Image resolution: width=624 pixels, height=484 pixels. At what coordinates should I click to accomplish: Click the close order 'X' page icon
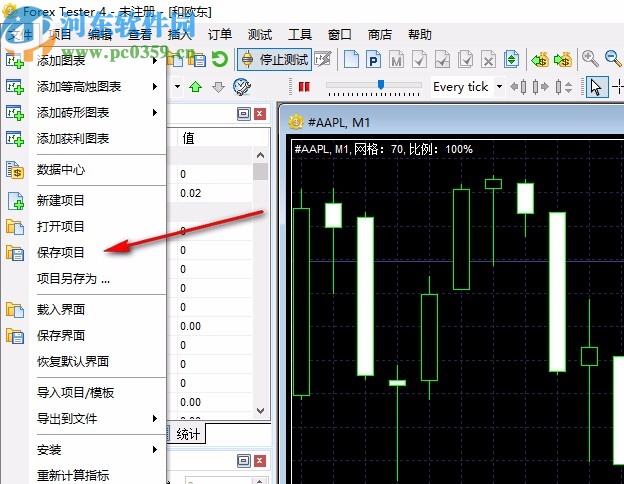488,60
